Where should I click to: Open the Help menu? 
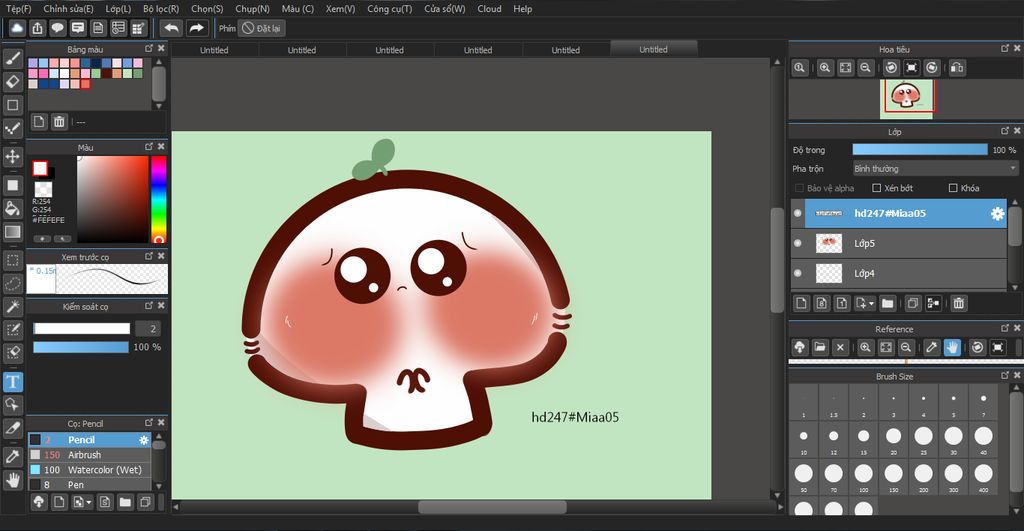522,8
